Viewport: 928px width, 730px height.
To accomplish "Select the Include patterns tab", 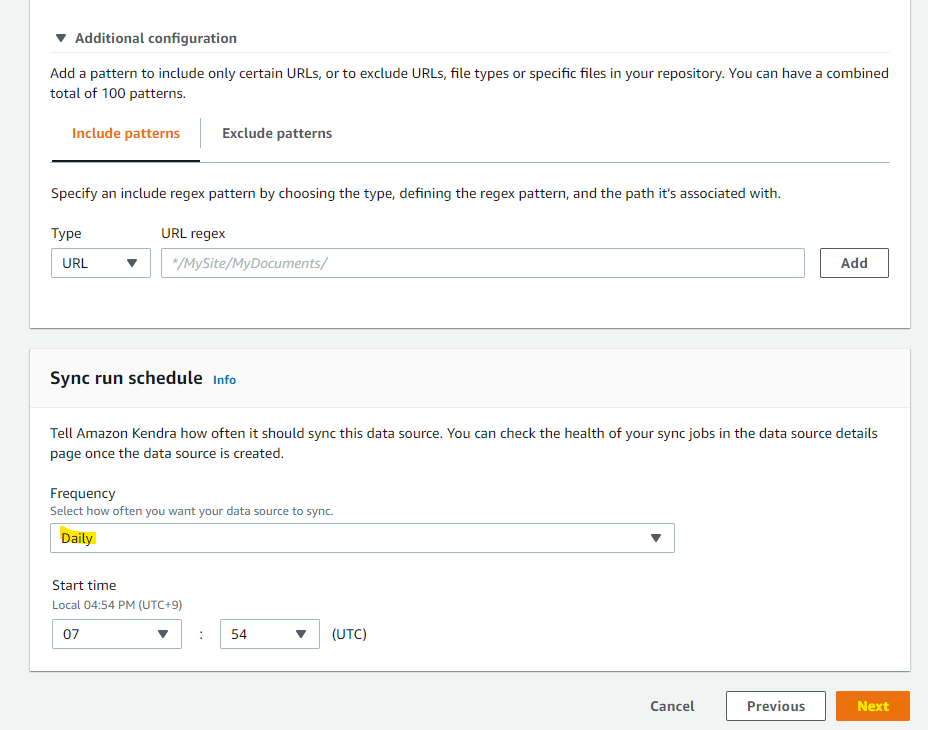I will [125, 133].
